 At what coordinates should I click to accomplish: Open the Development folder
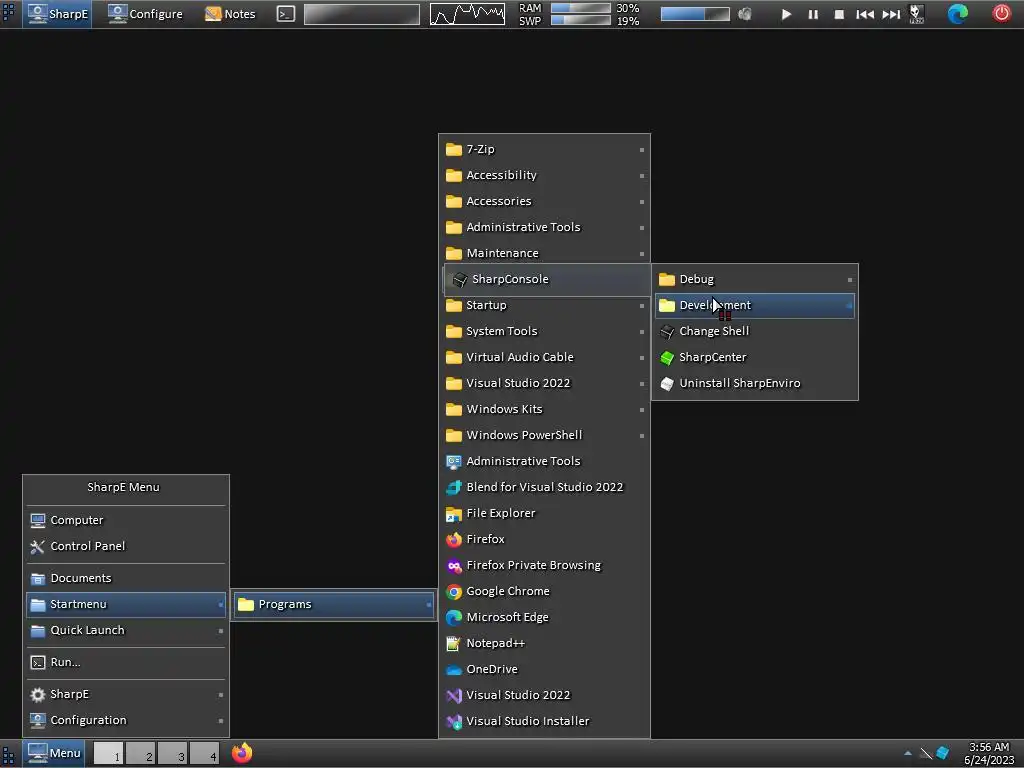tap(755, 306)
